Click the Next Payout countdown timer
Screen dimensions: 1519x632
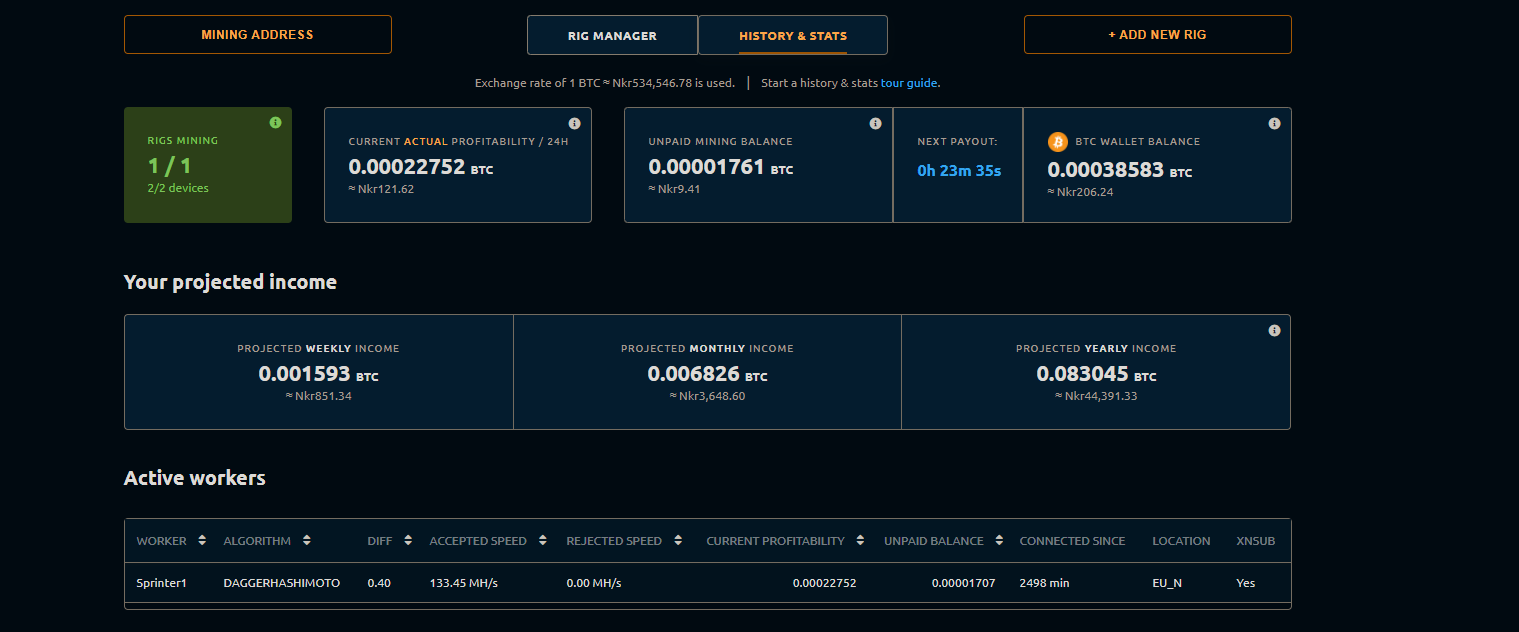click(959, 171)
